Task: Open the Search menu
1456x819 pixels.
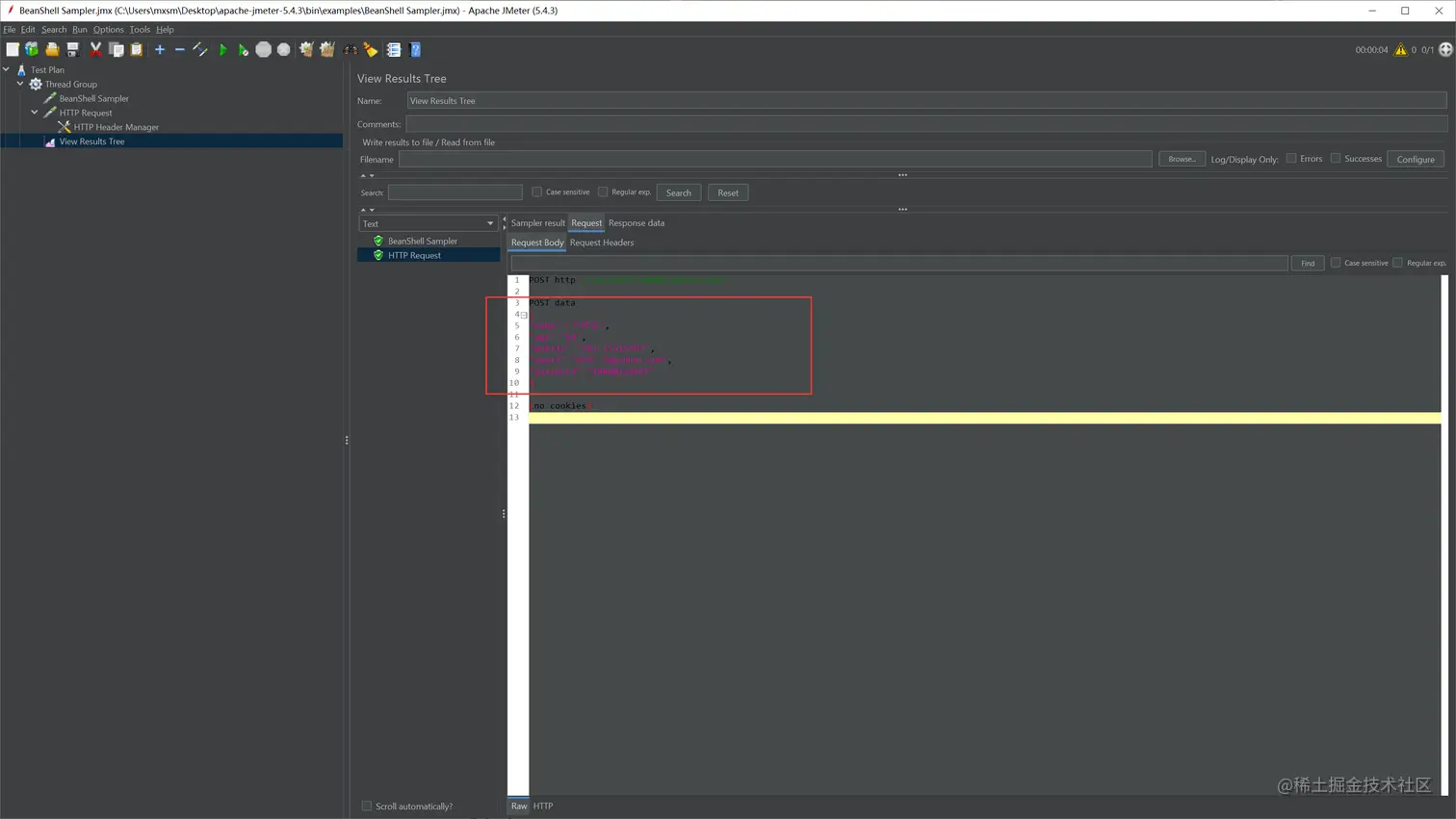Action: (x=54, y=30)
